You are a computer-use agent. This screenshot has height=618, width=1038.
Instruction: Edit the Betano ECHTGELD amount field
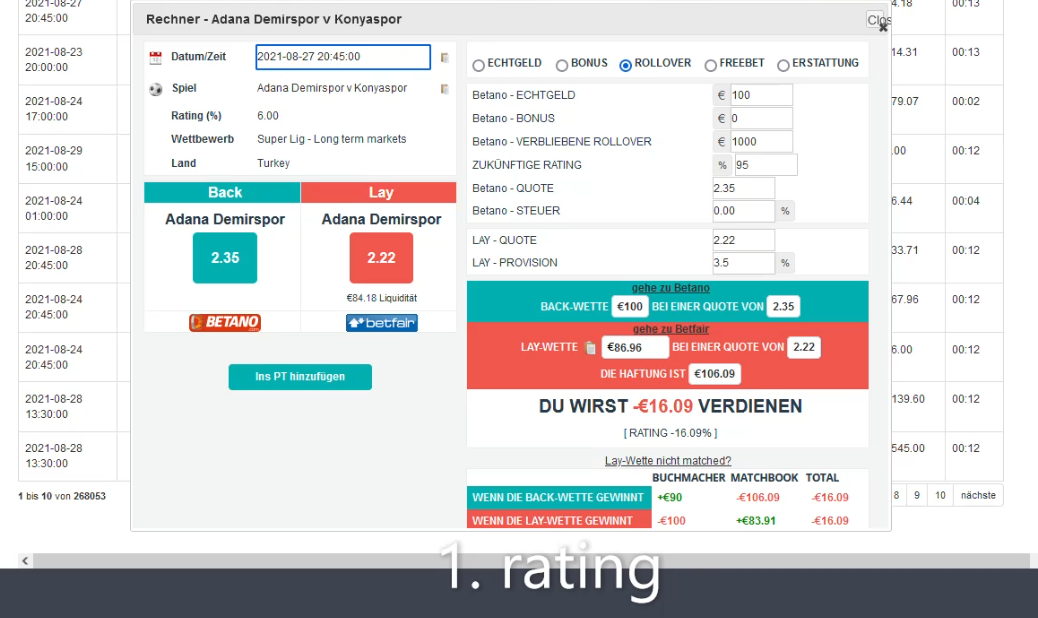761,95
